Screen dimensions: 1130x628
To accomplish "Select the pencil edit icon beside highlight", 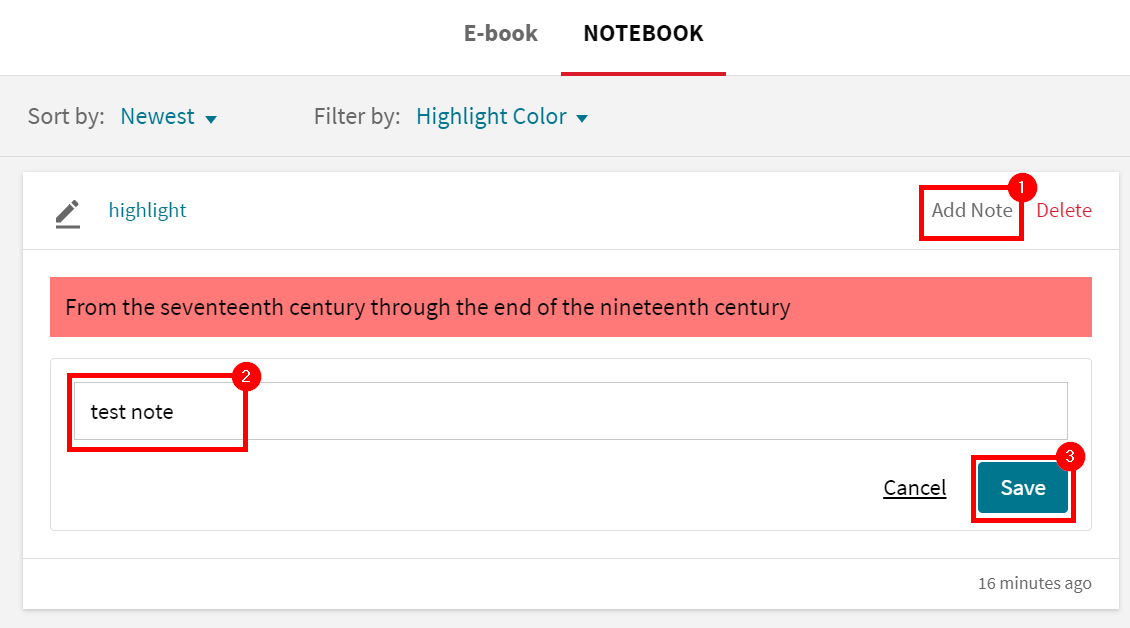I will tap(68, 213).
